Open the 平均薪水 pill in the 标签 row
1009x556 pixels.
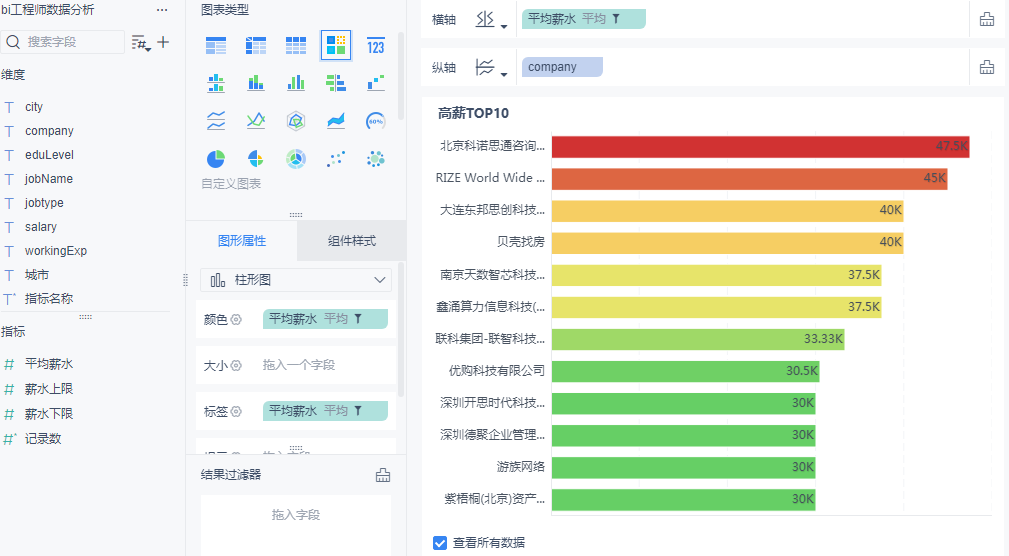tap(325, 411)
